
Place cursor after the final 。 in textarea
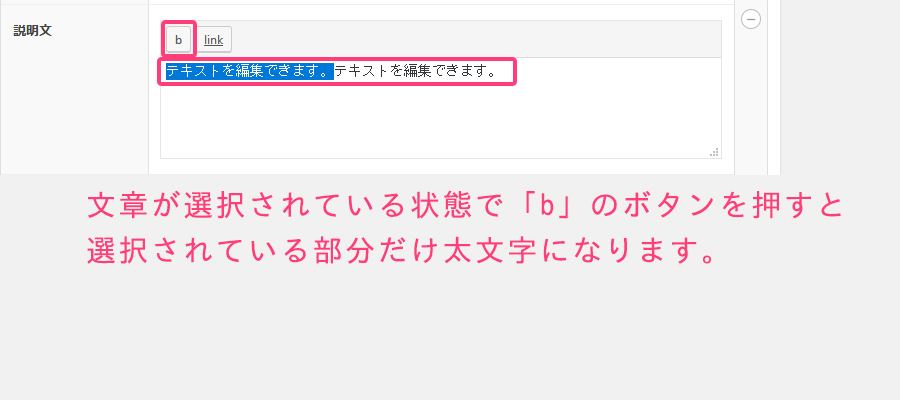pos(497,72)
